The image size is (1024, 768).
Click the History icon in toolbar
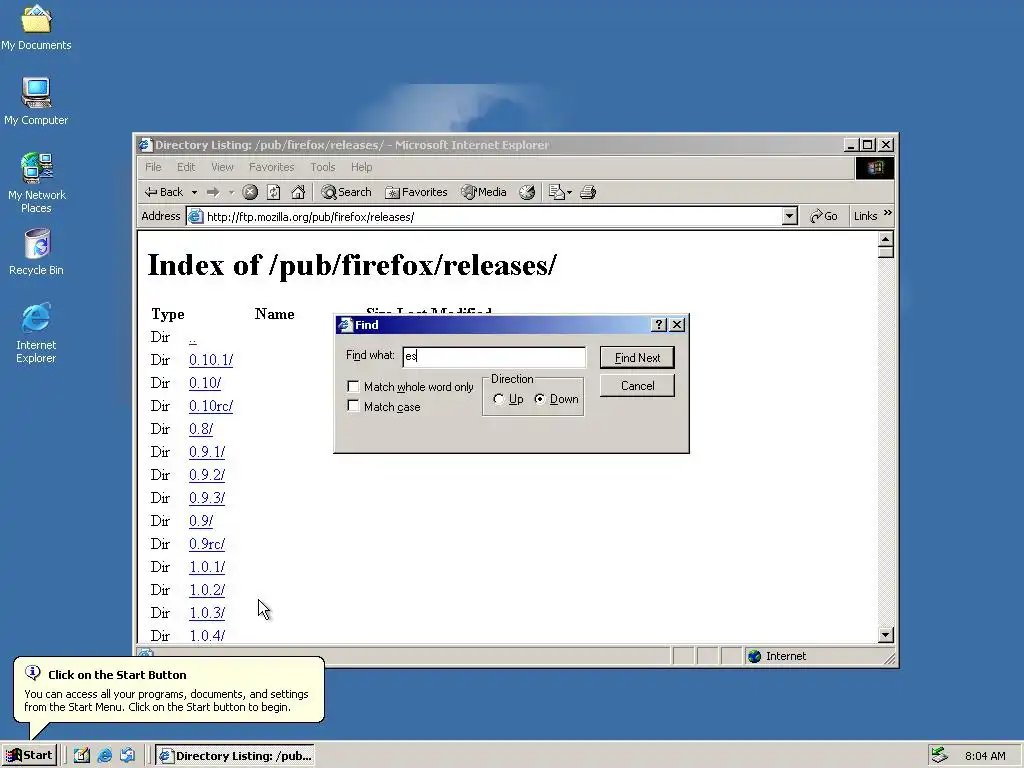tap(527, 192)
